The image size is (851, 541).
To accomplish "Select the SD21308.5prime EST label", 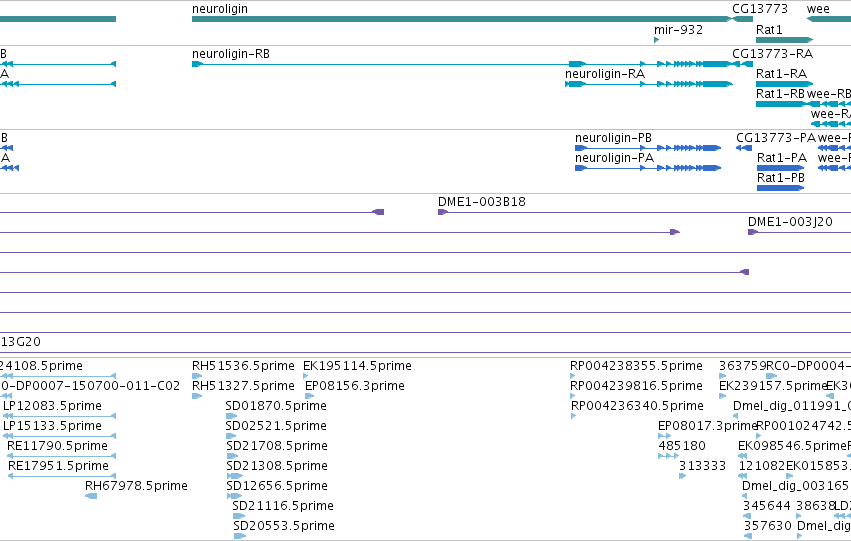I will 277,466.
